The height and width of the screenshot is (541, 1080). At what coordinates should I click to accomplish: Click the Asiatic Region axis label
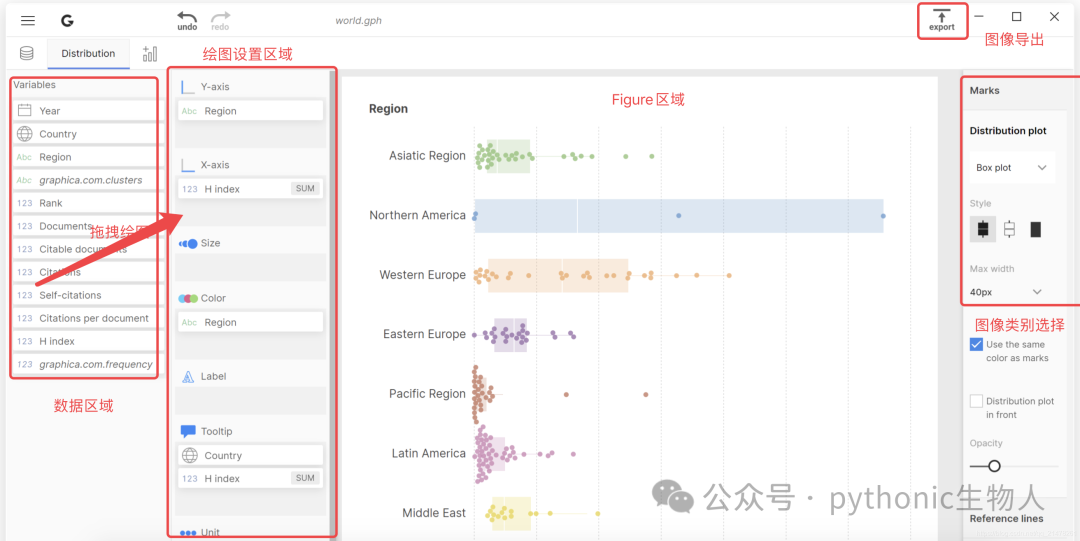pyautogui.click(x=427, y=156)
